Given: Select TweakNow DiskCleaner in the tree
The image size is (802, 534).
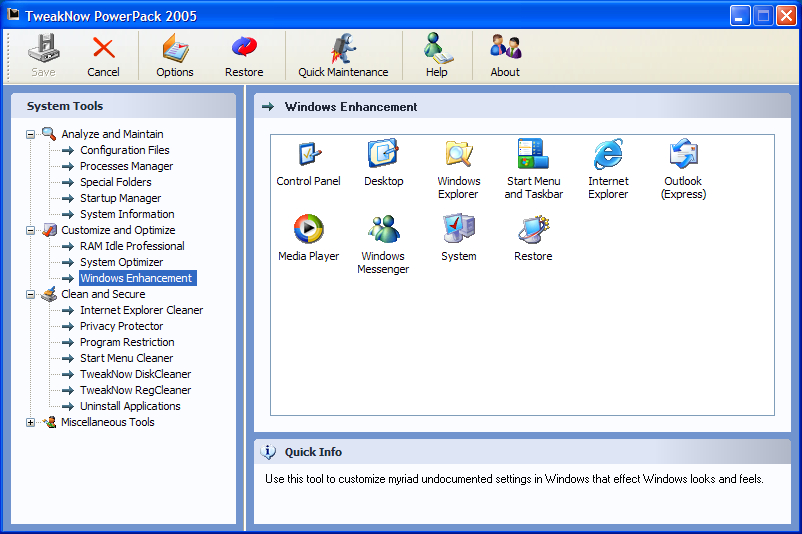Looking at the screenshot, I should coord(136,374).
